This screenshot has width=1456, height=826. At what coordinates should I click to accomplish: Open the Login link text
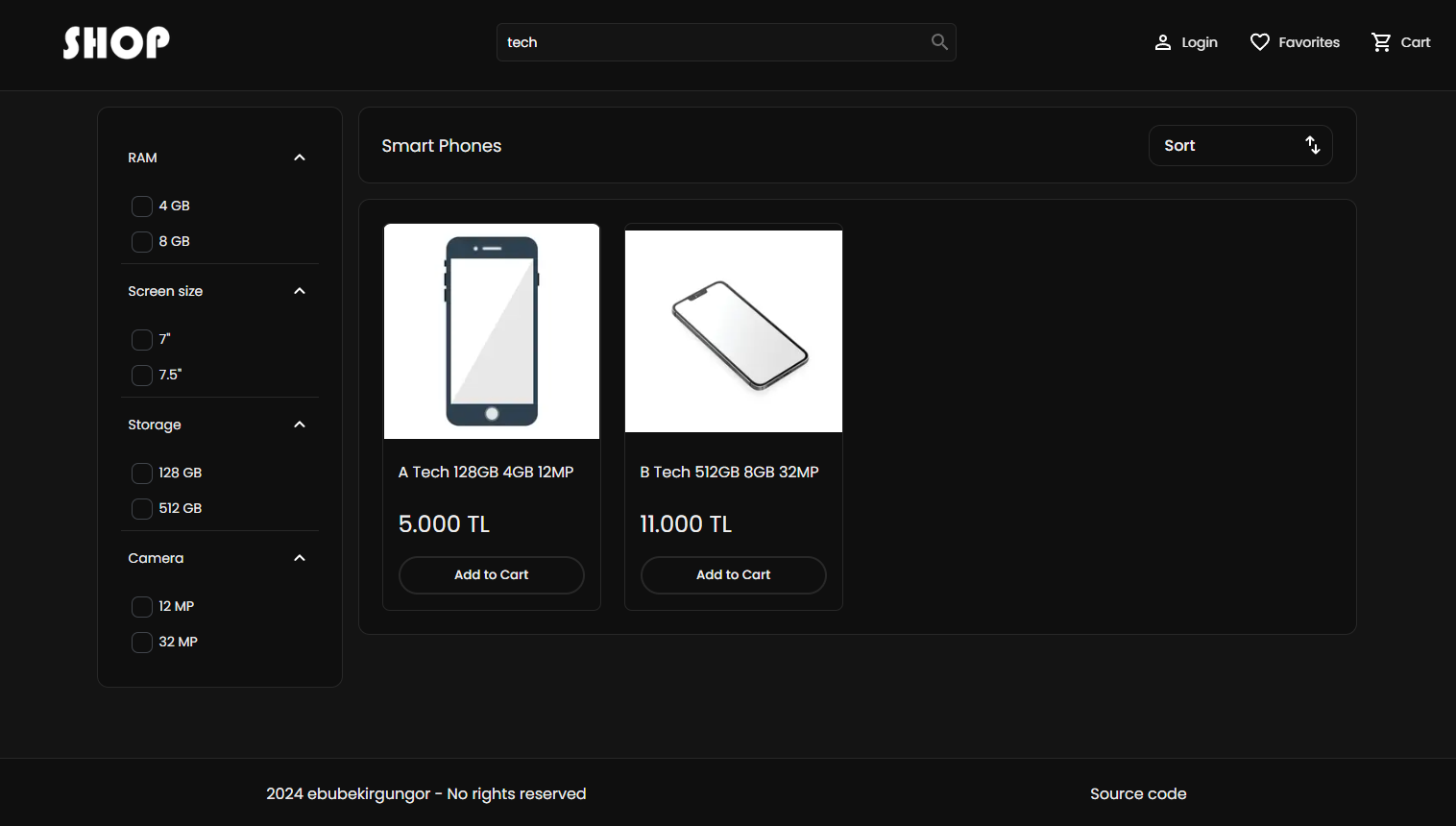pyautogui.click(x=1199, y=42)
